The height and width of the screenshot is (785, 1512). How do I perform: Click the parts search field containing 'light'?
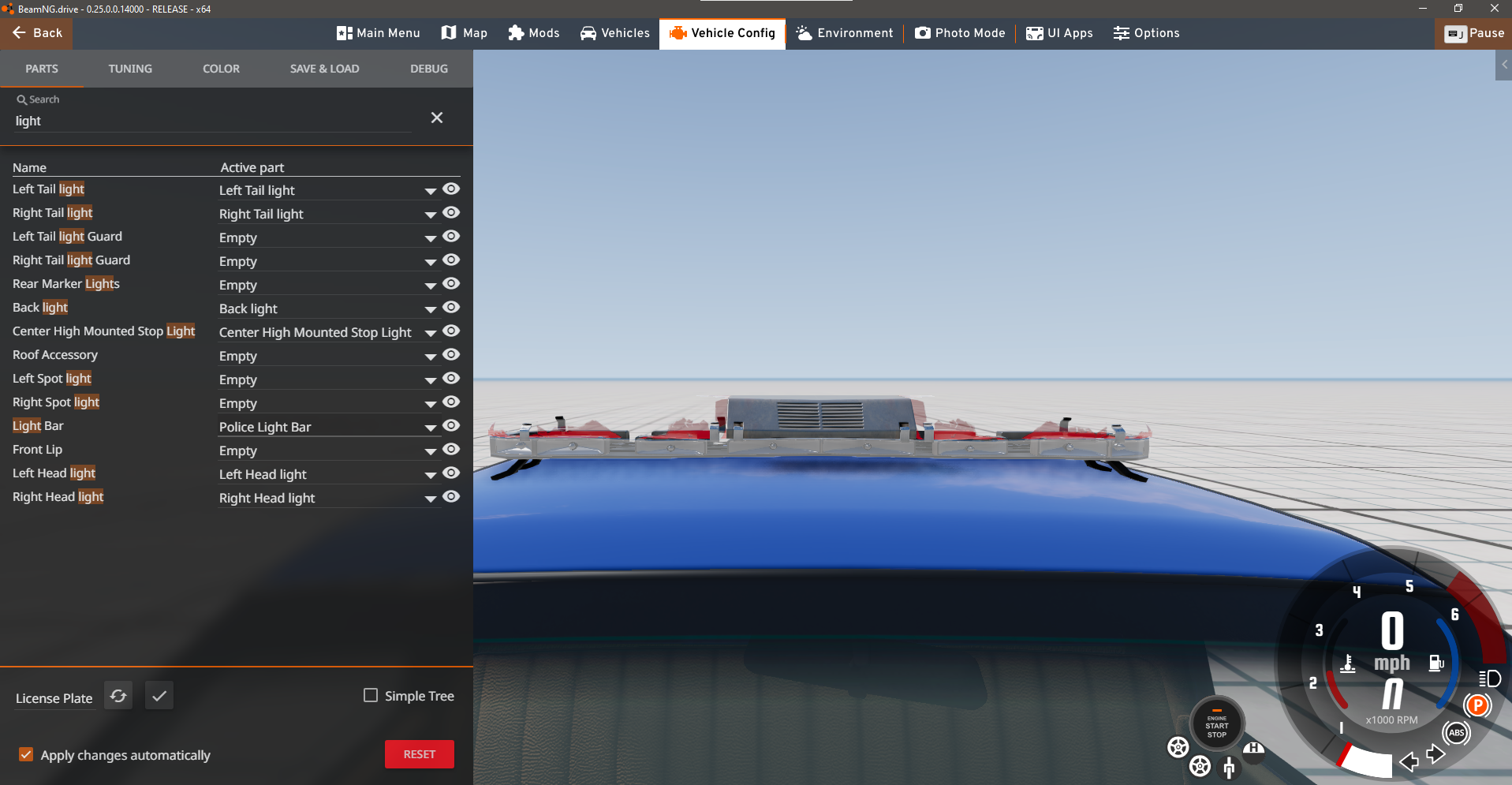[x=213, y=121]
